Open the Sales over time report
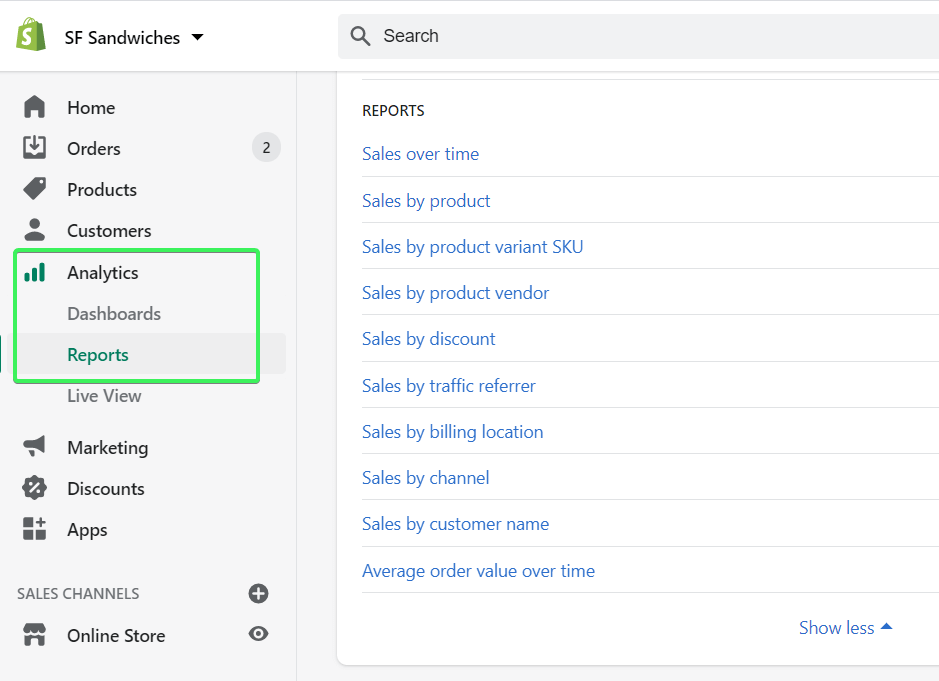The width and height of the screenshot is (939, 681). (x=420, y=154)
